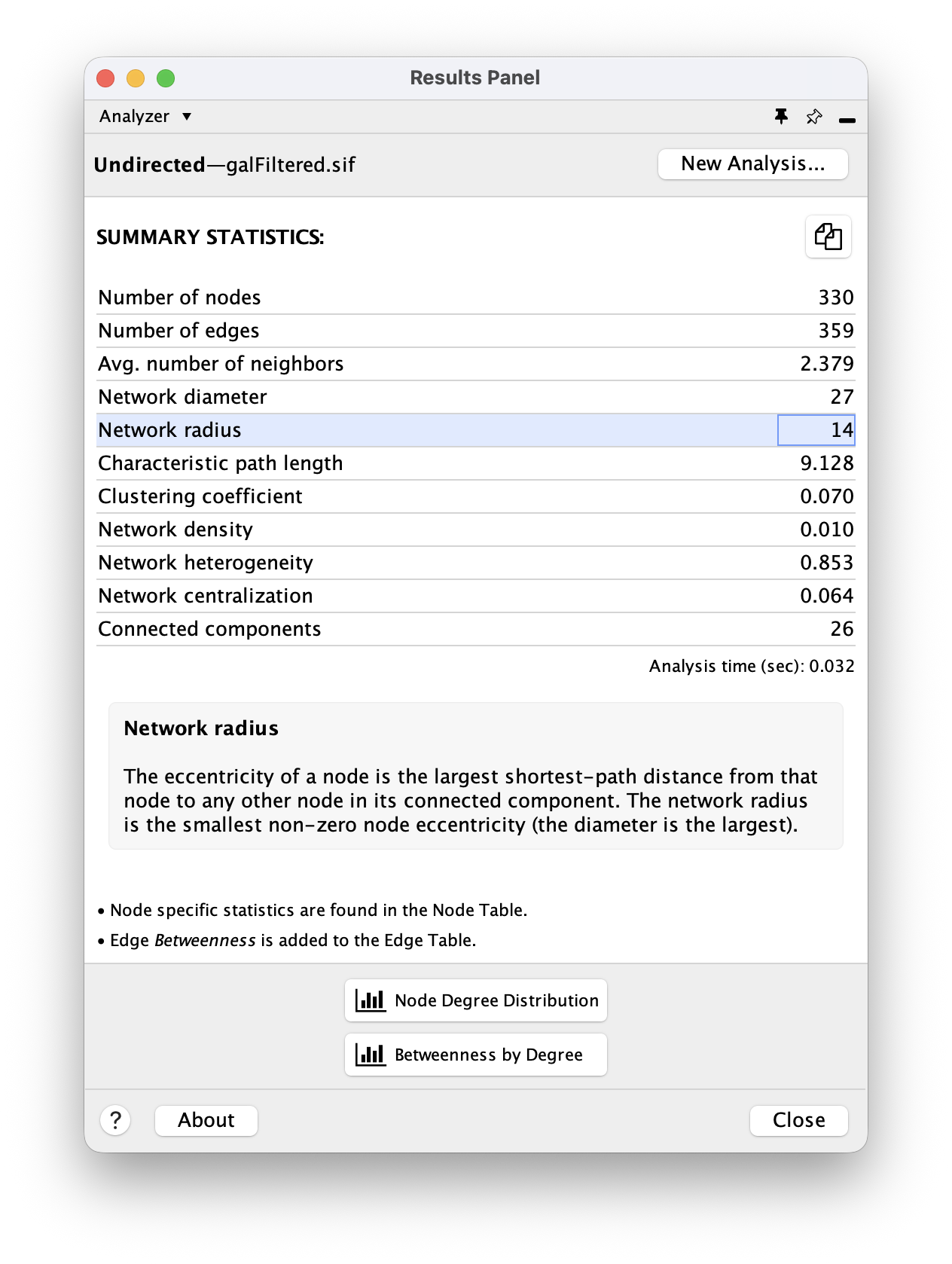Open the Analyzer panel selector
The height and width of the screenshot is (1264, 952).
tap(145, 117)
